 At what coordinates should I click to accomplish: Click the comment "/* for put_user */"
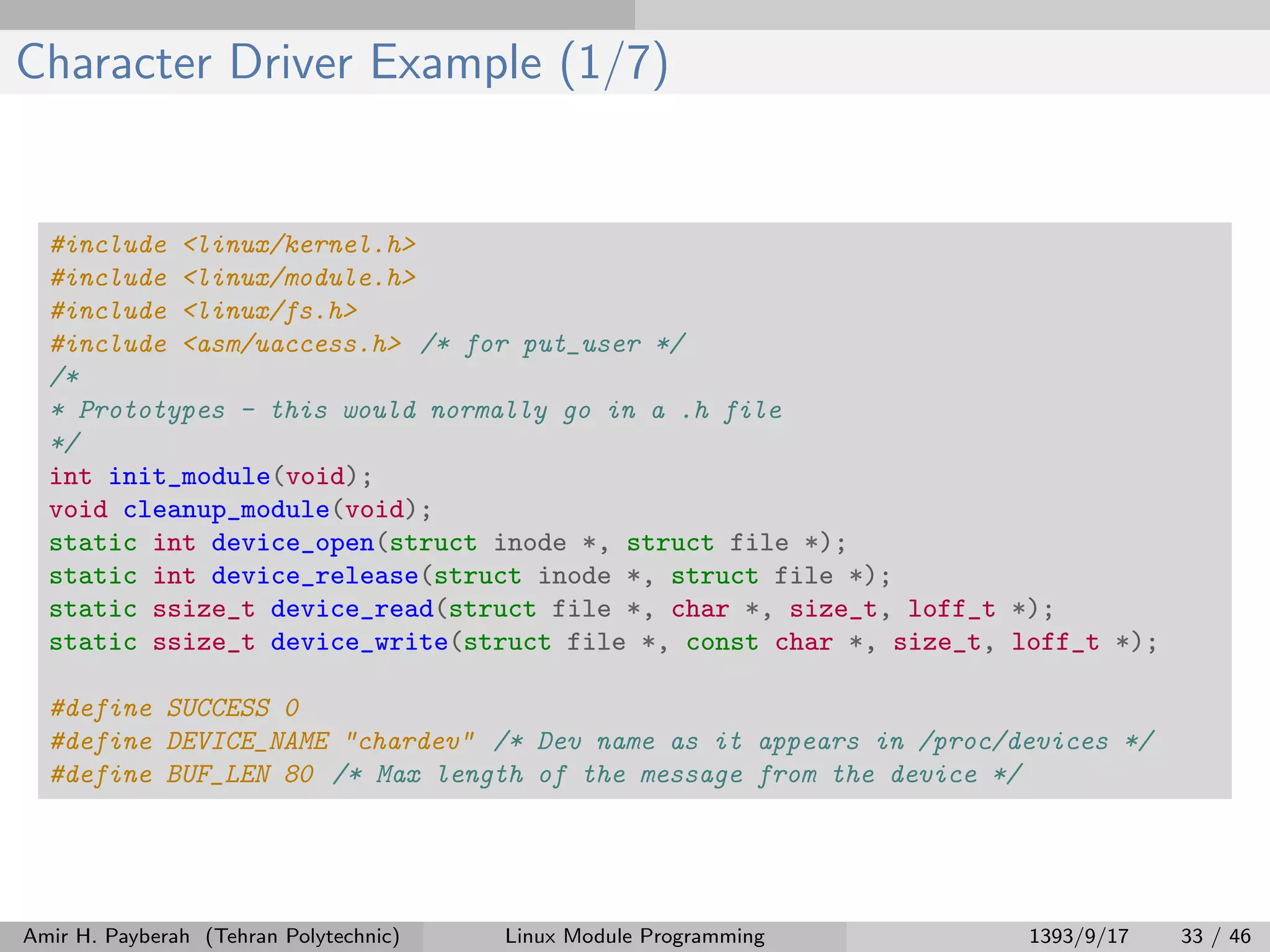[553, 345]
